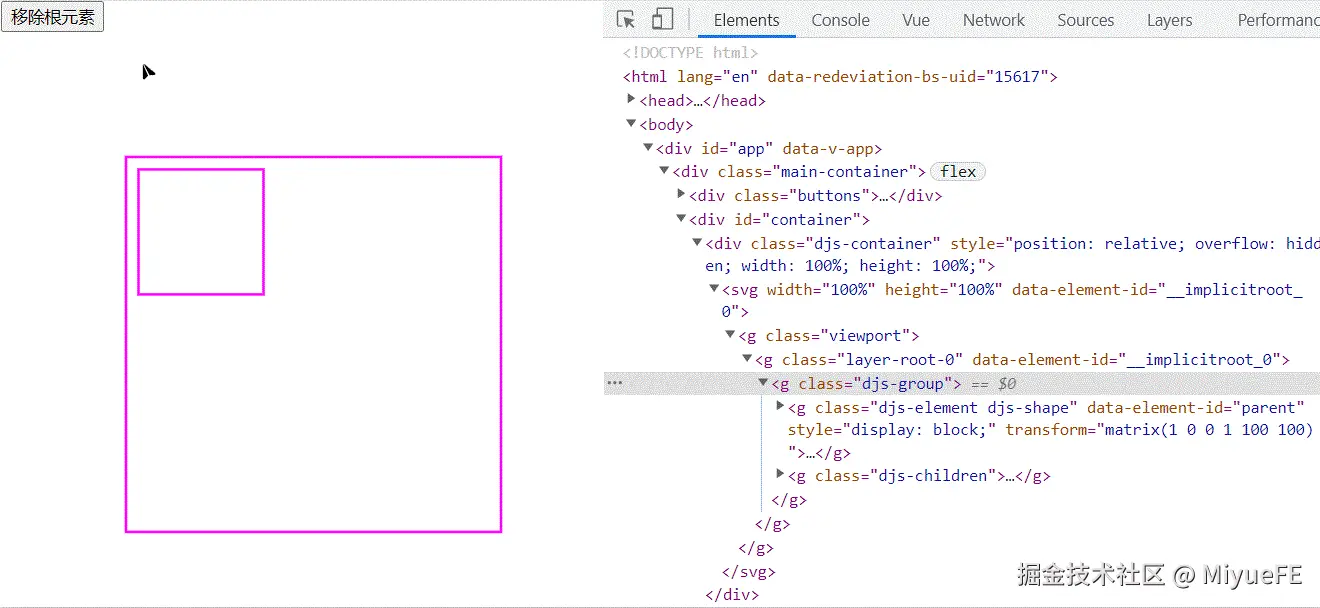Collapse the viewport g element
The height and width of the screenshot is (608, 1320).
pyautogui.click(x=730, y=335)
